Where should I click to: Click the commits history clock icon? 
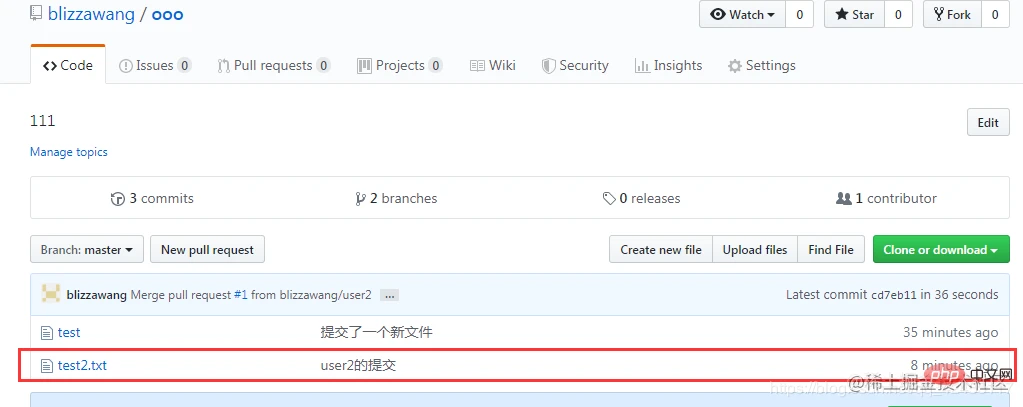click(x=117, y=199)
